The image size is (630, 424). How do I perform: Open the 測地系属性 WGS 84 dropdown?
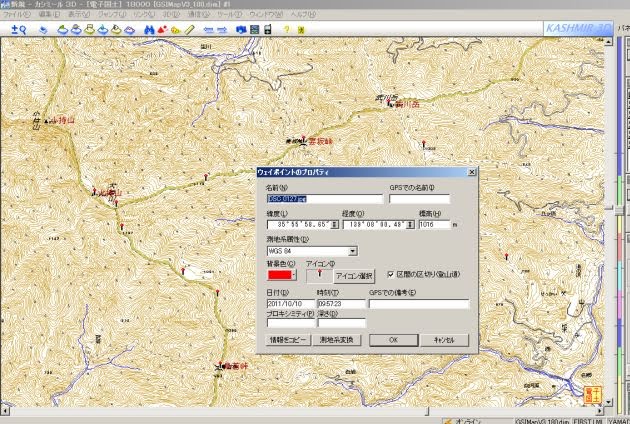[x=353, y=252]
